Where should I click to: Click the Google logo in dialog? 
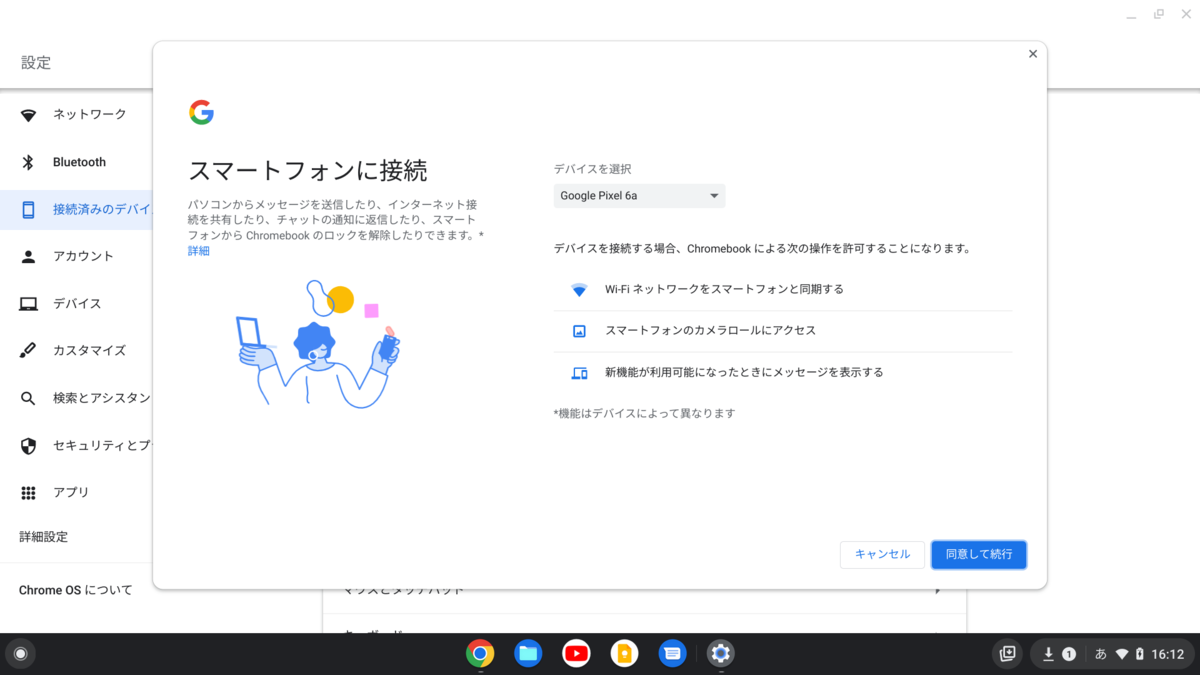pyautogui.click(x=201, y=112)
